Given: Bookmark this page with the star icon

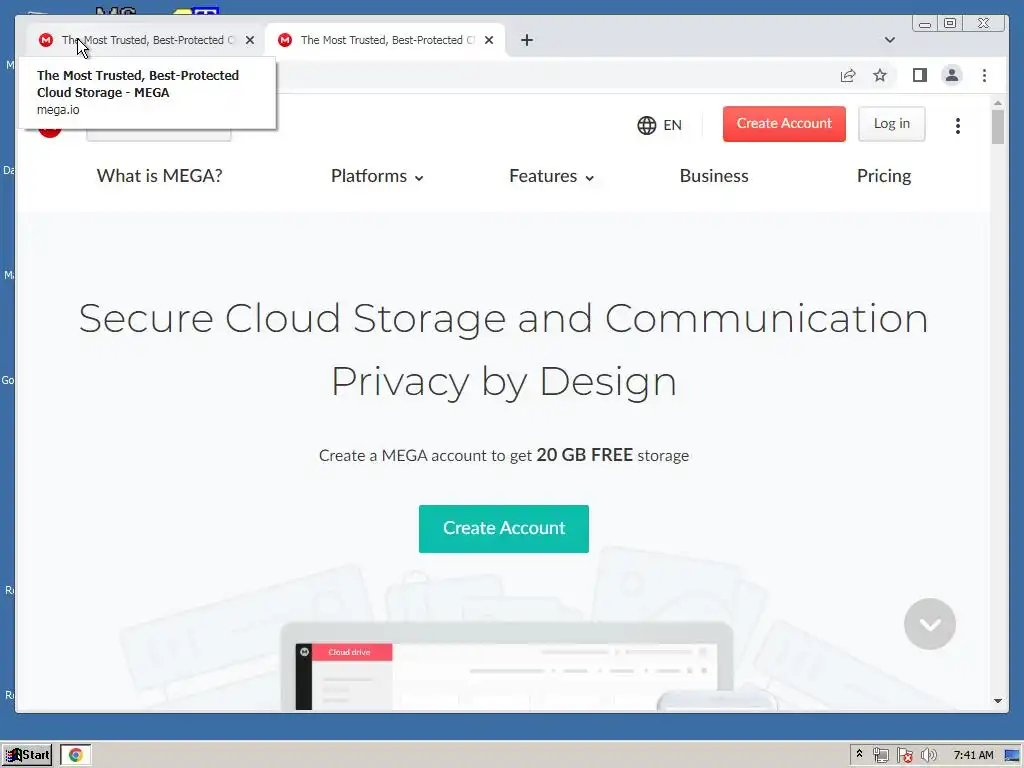Looking at the screenshot, I should point(880,76).
